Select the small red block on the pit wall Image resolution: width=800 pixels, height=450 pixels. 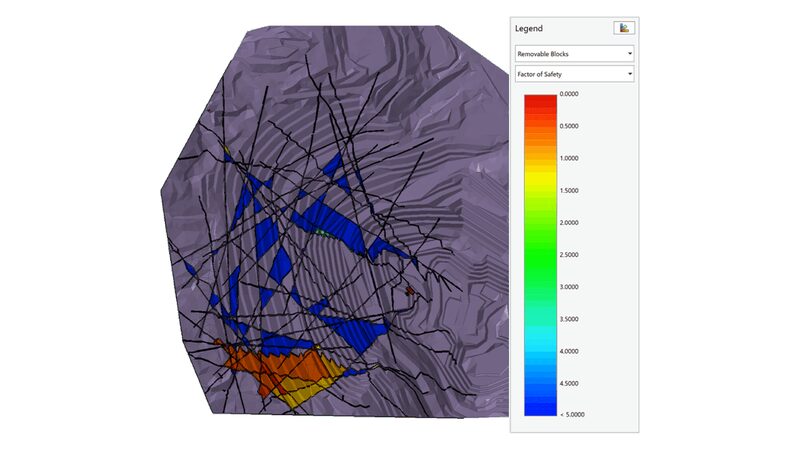[409, 291]
